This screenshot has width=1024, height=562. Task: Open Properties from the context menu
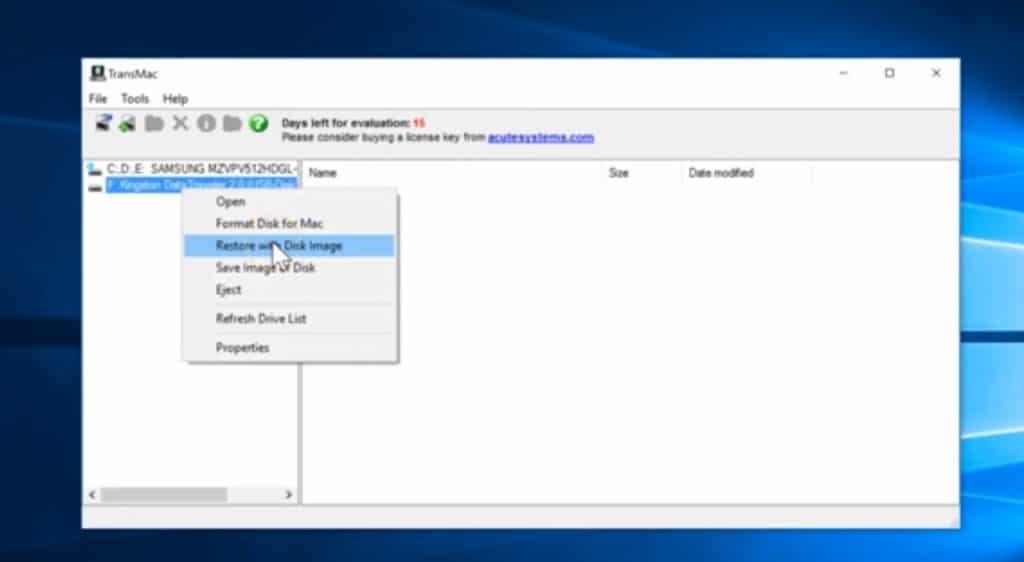(x=242, y=348)
